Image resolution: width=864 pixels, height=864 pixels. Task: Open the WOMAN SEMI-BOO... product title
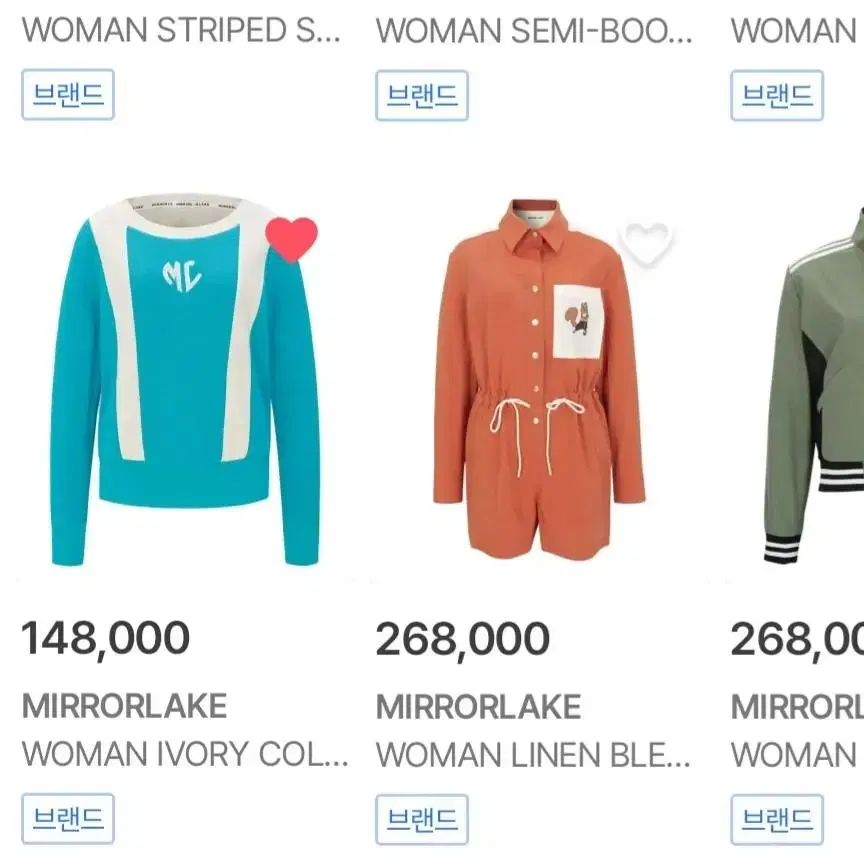[534, 31]
